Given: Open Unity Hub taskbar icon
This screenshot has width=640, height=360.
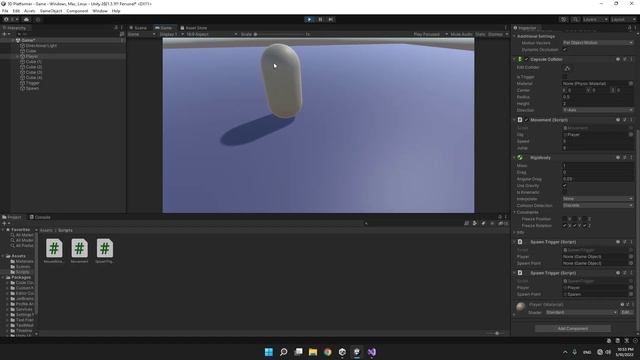Looking at the screenshot, I should point(342,352).
